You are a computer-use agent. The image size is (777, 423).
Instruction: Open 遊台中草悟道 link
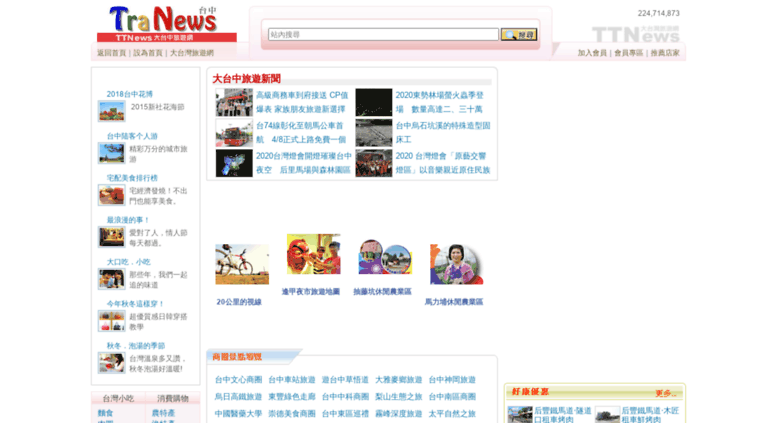[x=345, y=380]
